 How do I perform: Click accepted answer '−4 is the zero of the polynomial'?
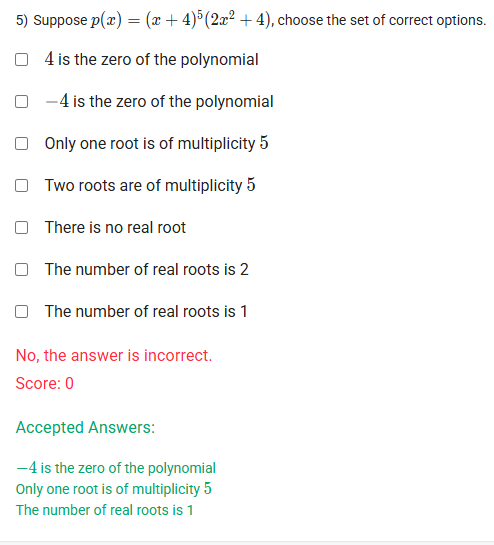click(x=116, y=468)
